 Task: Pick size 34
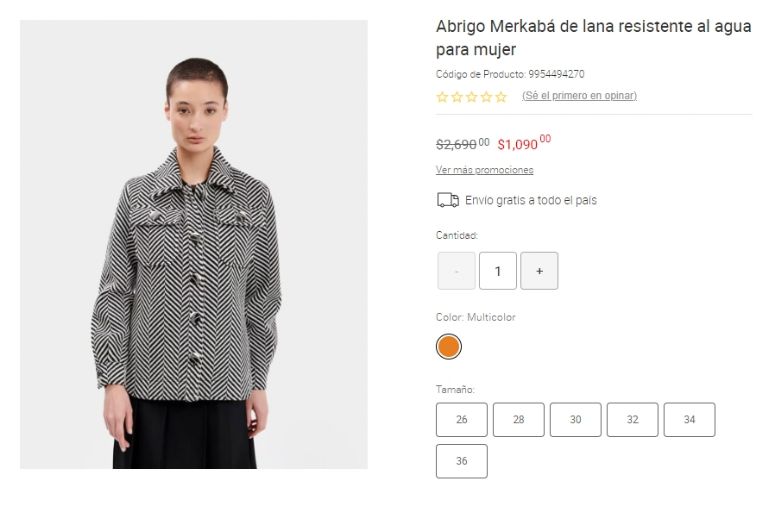(690, 420)
